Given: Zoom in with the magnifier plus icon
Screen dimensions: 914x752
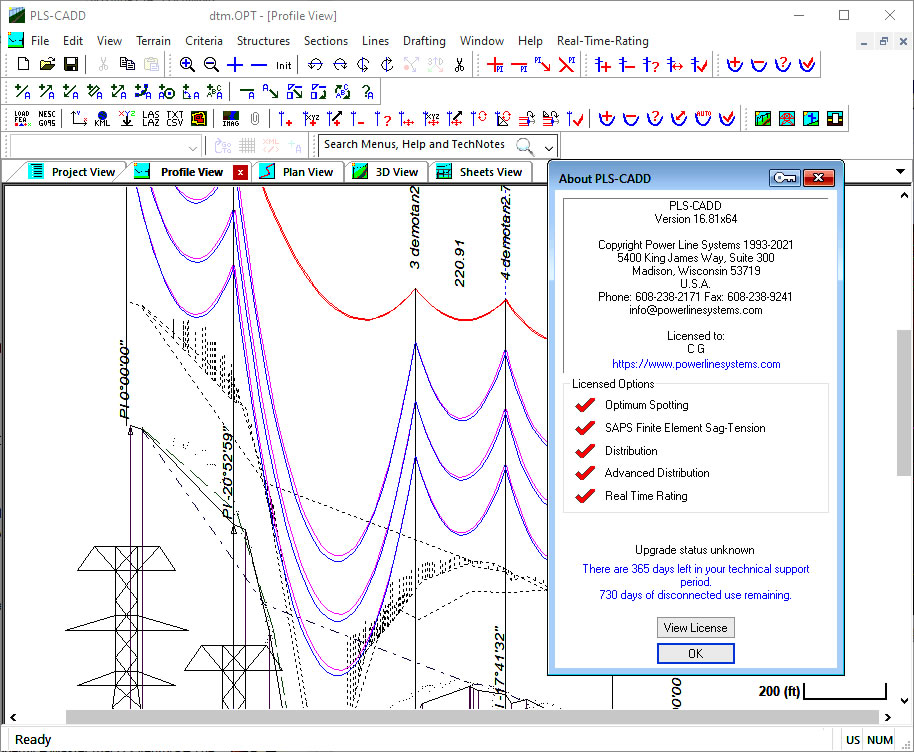Looking at the screenshot, I should pyautogui.click(x=187, y=64).
